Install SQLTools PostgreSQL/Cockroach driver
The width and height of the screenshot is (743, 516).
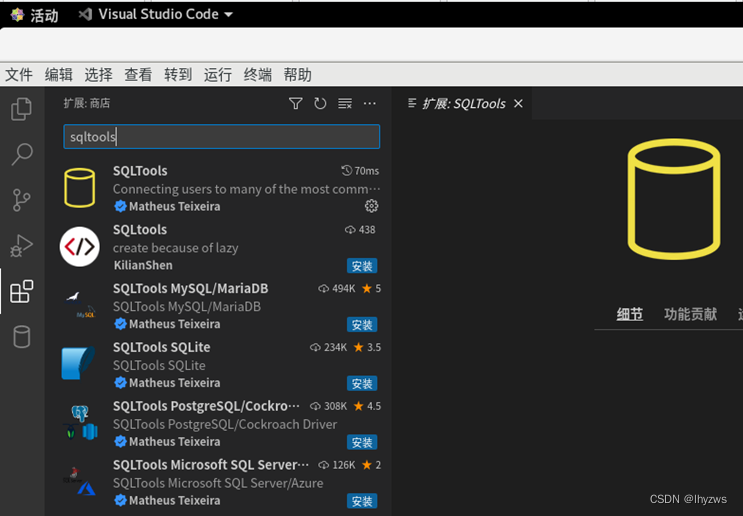pos(362,442)
